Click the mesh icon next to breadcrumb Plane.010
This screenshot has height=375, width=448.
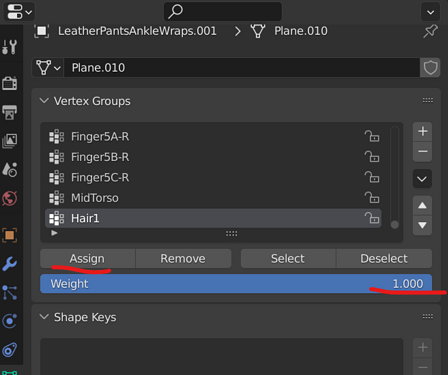(258, 31)
